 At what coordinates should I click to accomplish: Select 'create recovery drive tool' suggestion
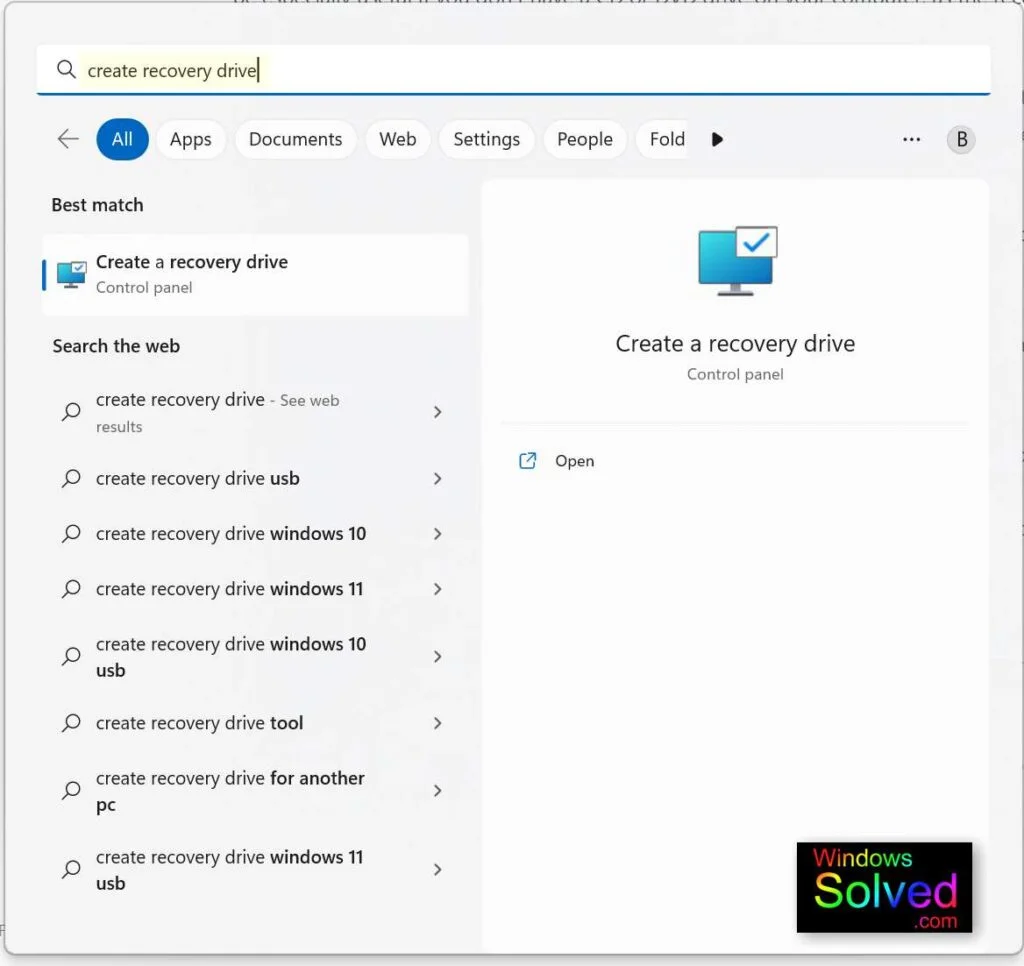(x=255, y=723)
